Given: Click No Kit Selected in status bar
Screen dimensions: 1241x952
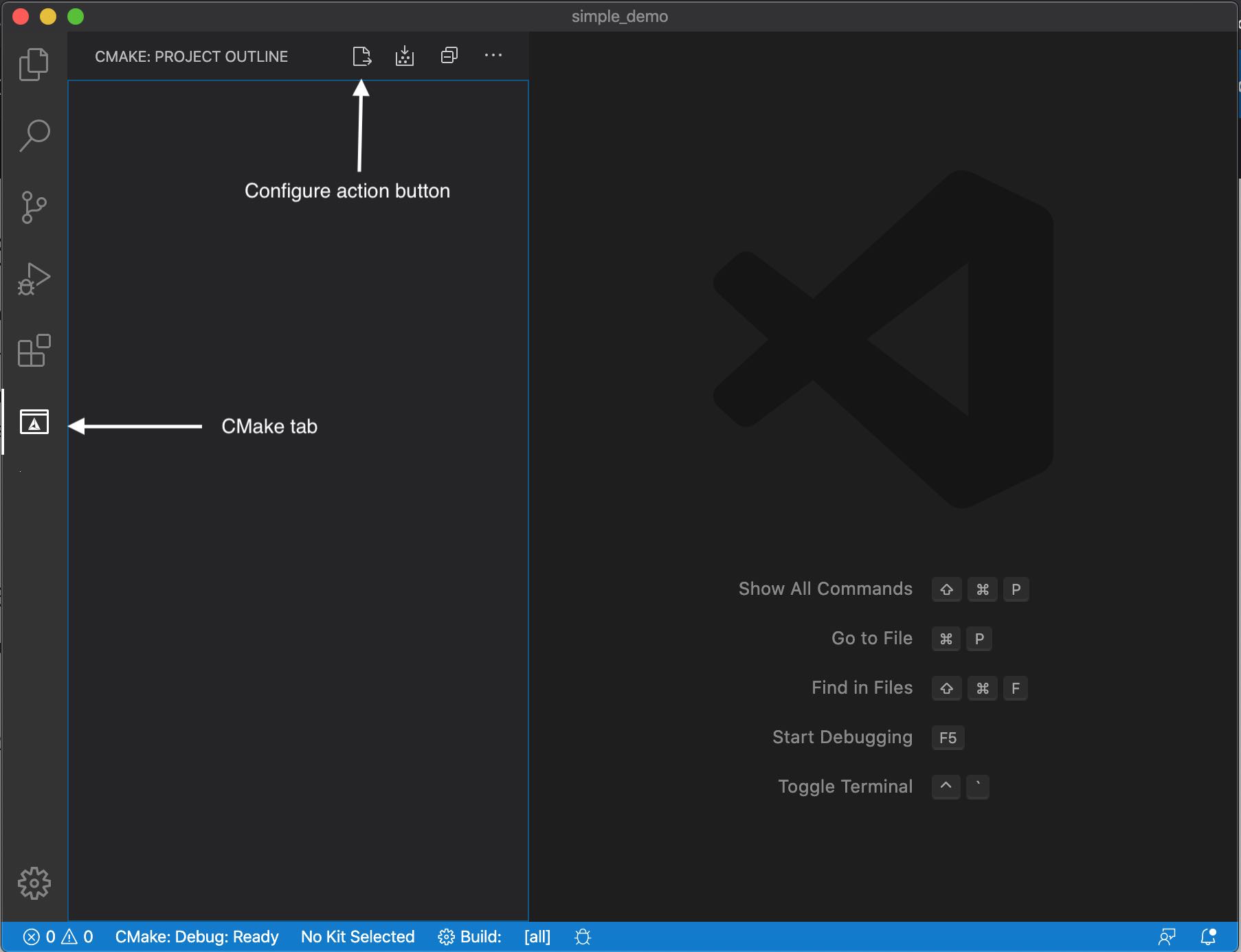Looking at the screenshot, I should (357, 937).
